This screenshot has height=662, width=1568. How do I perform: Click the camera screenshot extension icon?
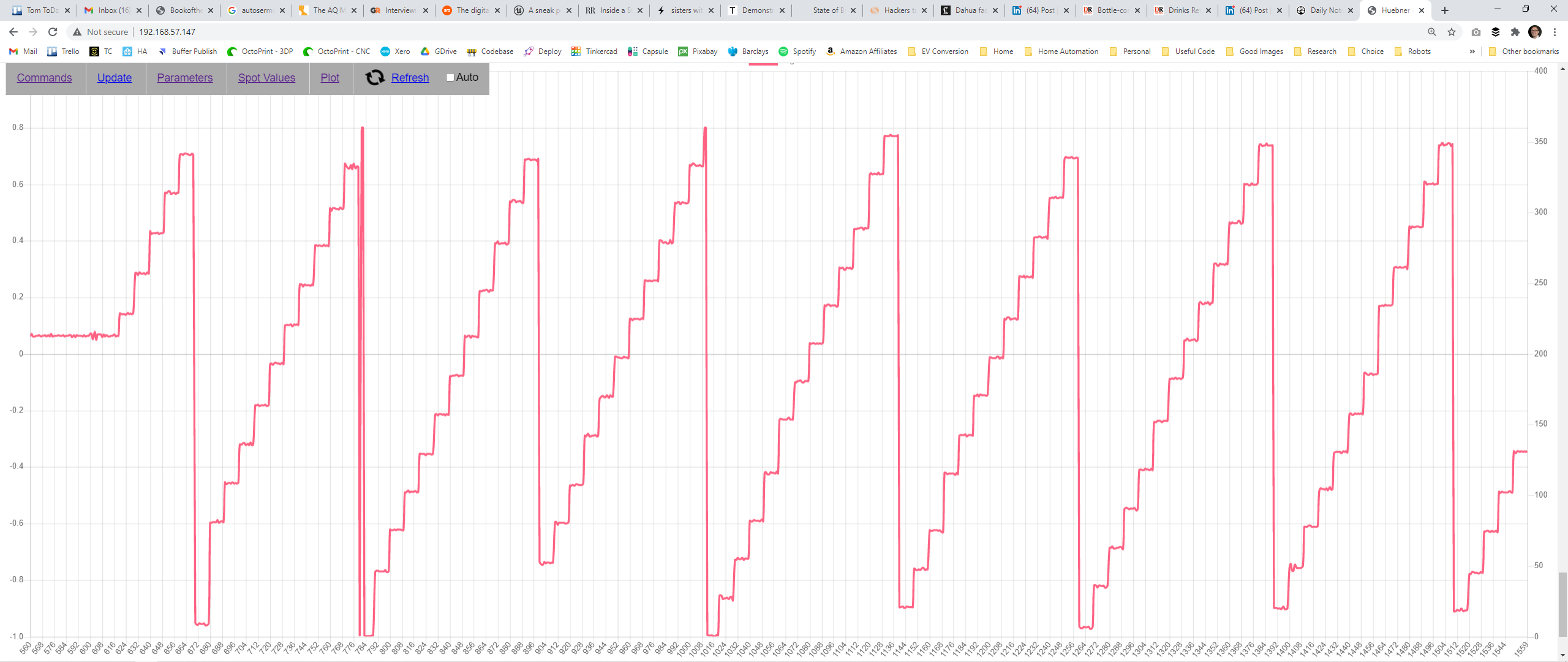point(1476,32)
